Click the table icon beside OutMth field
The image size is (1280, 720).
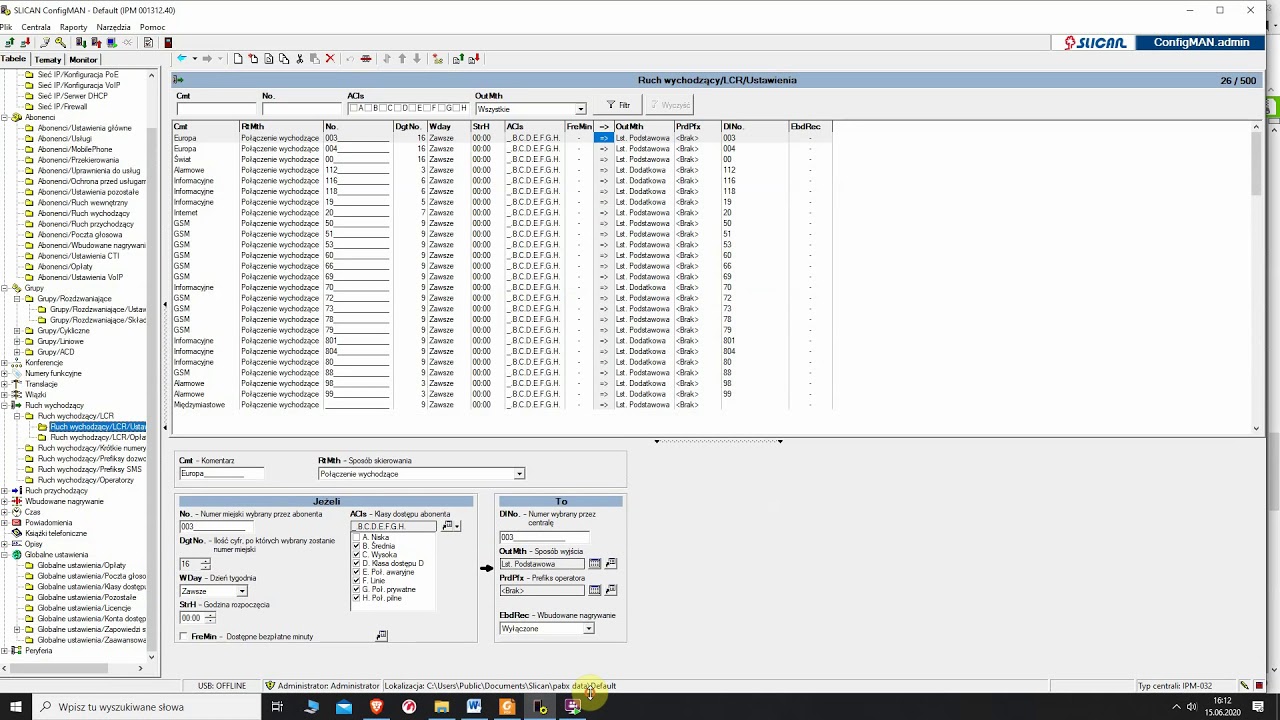595,564
